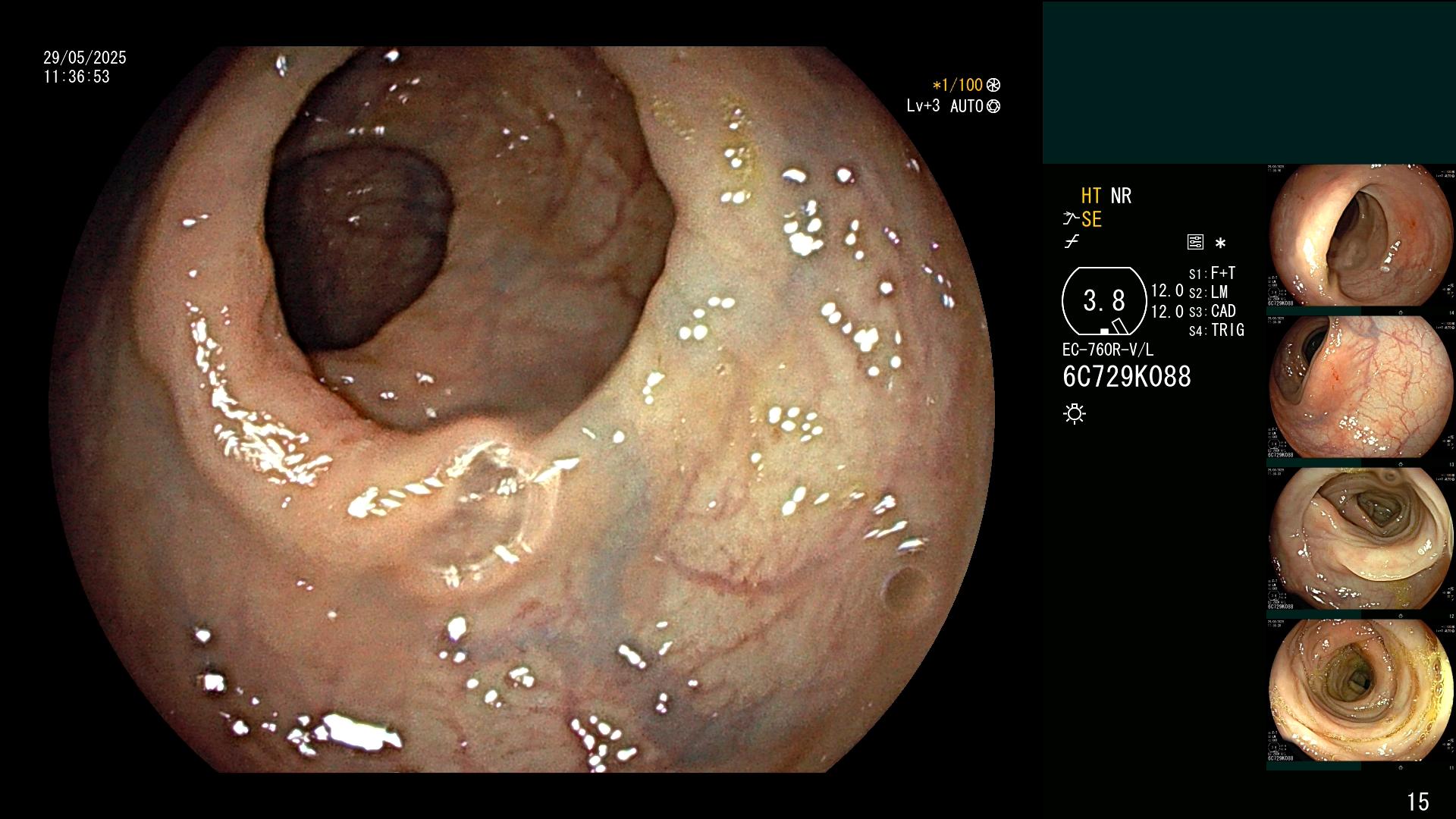The height and width of the screenshot is (819, 1456).
Task: Click the scope model EC-760R-V/L
Action: [1108, 350]
